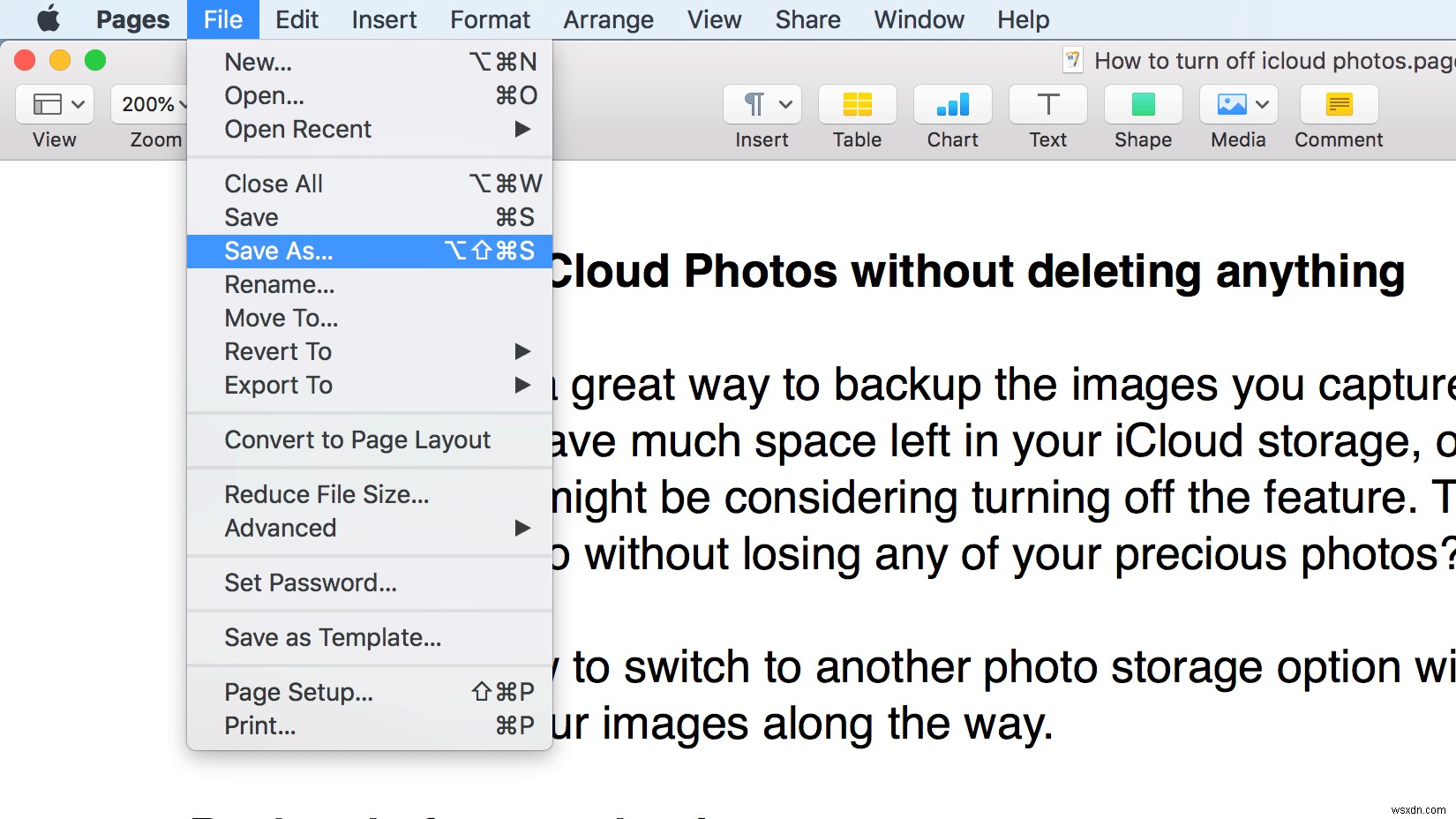Screen dimensions: 1456x819
Task: Open the Media dropdown chevron
Action: pos(1262,103)
